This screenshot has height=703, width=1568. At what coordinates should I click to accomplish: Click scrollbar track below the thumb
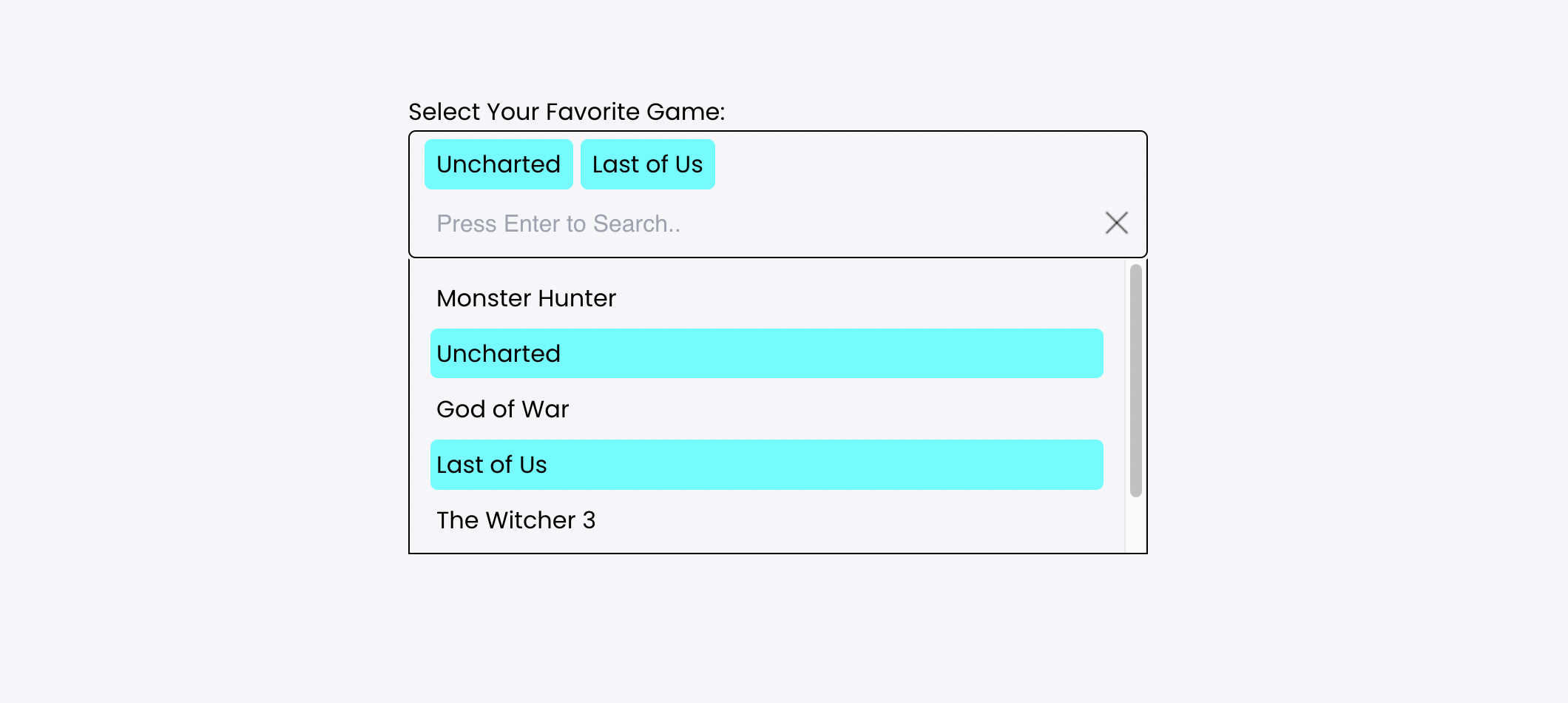(x=1135, y=525)
